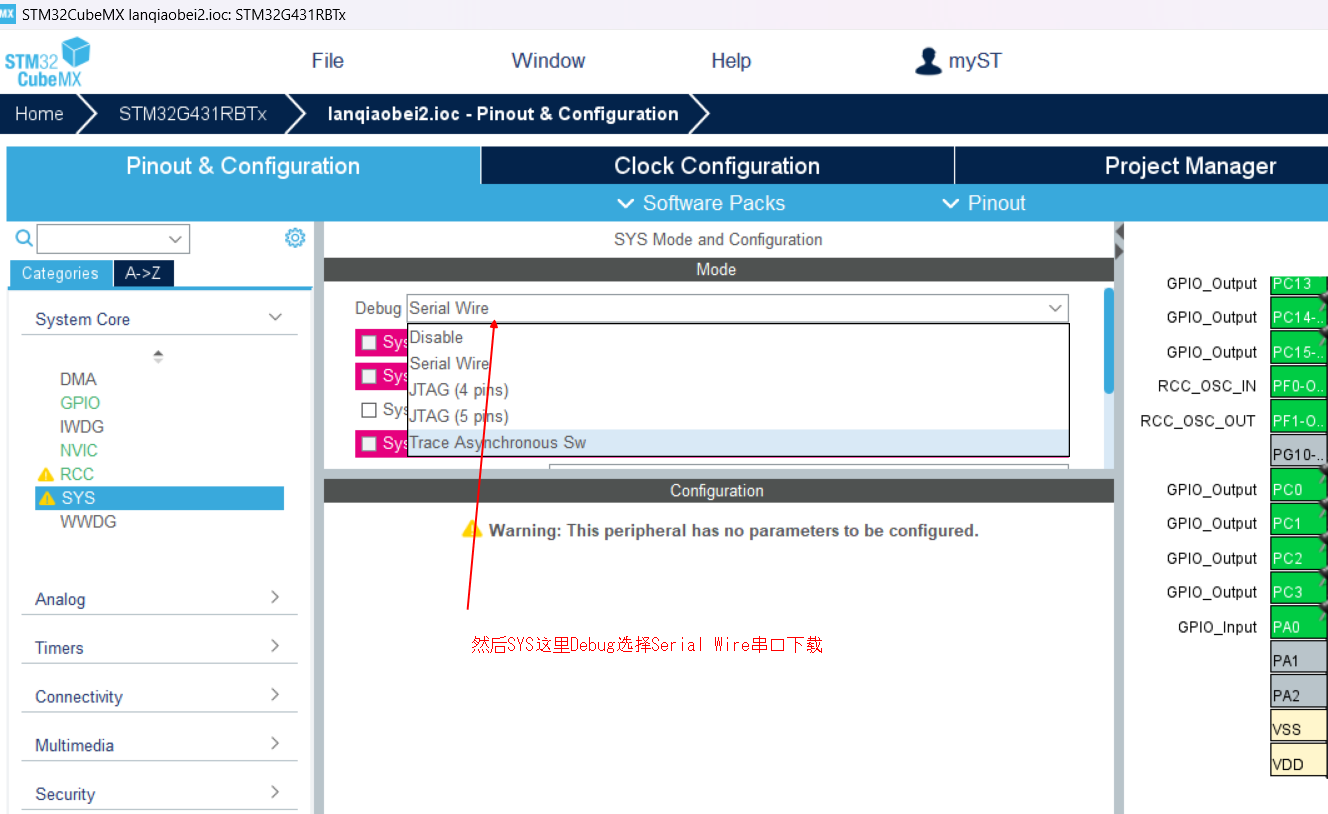Toggle the first pink Sys checkbox below Debug
The height and width of the screenshot is (814, 1328).
click(369, 343)
